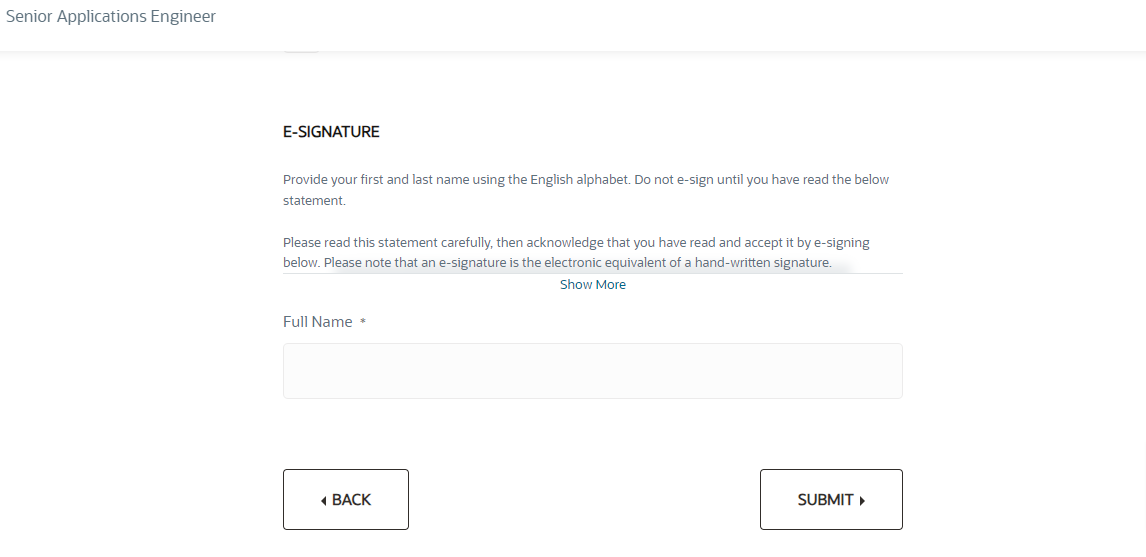The width and height of the screenshot is (1146, 557).
Task: Expand the statement with Show More
Action: click(593, 284)
